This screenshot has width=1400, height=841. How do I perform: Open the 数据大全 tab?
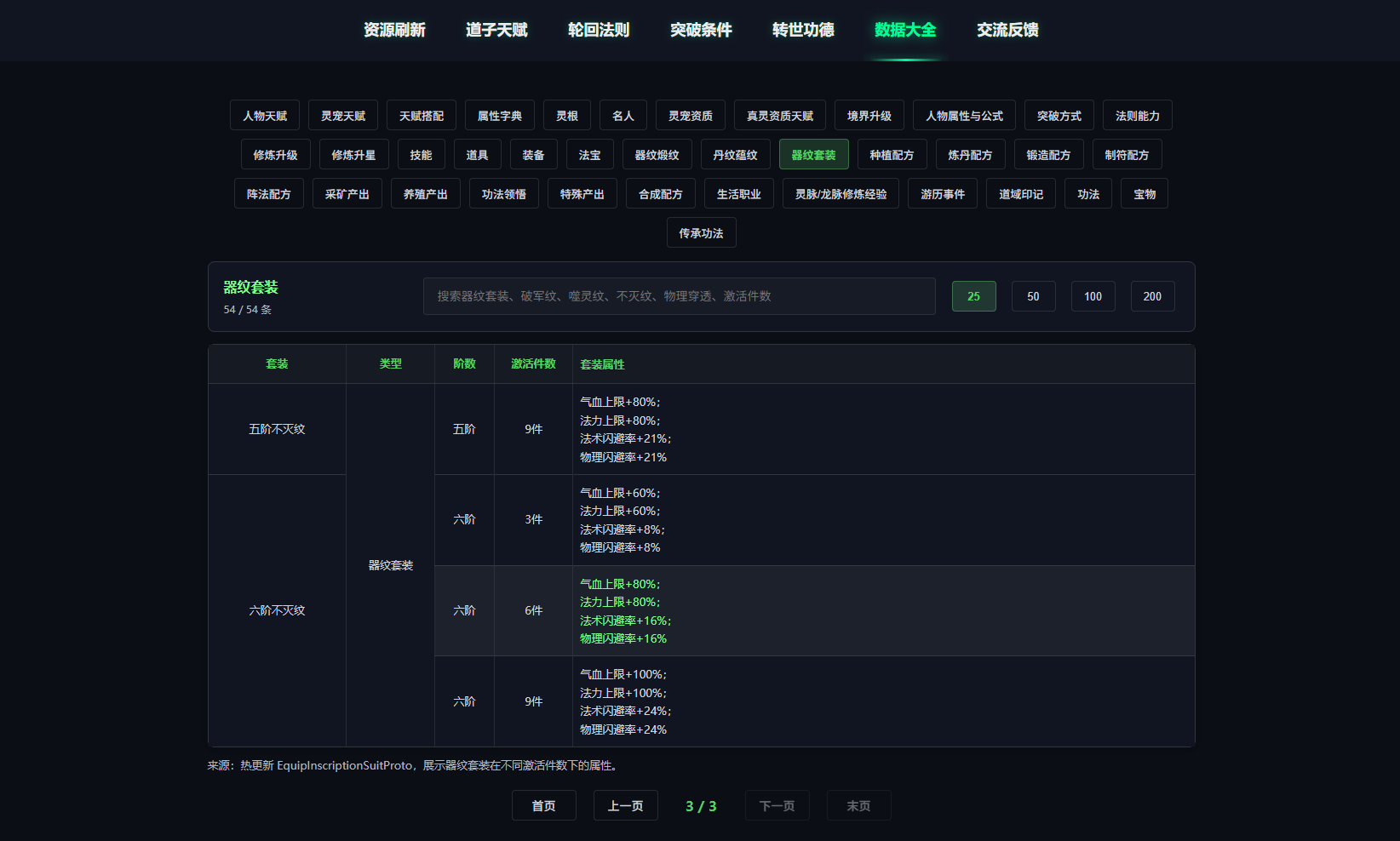pyautogui.click(x=905, y=30)
